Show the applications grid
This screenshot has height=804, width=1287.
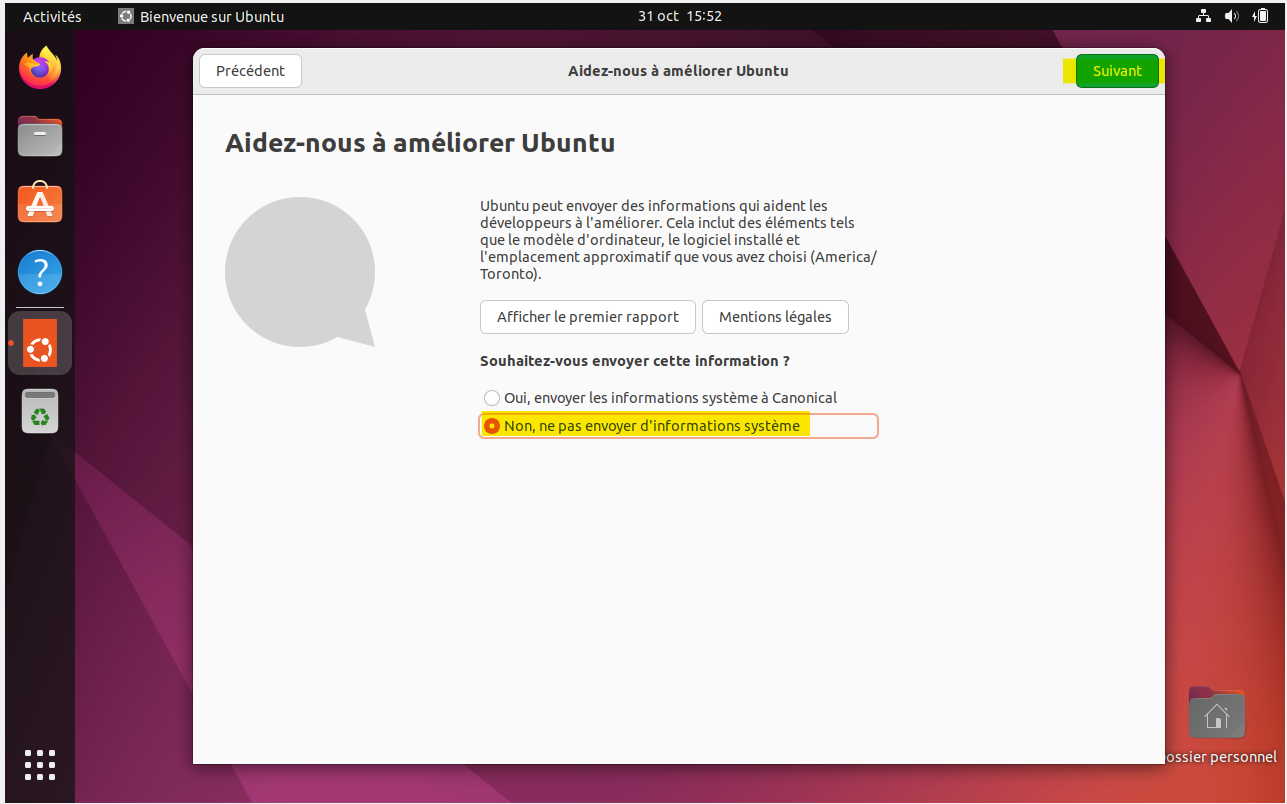coord(40,764)
